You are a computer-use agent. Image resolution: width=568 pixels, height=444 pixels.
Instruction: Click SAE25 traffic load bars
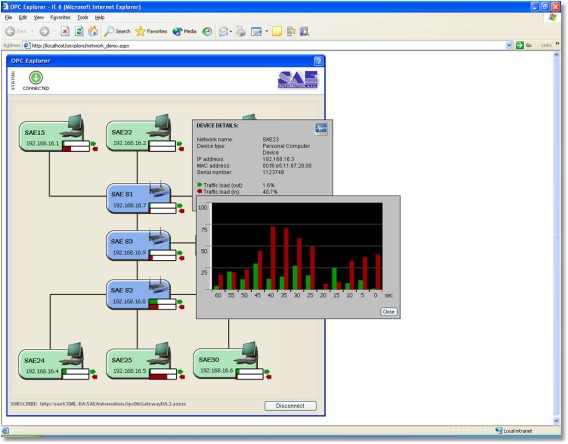tap(163, 374)
